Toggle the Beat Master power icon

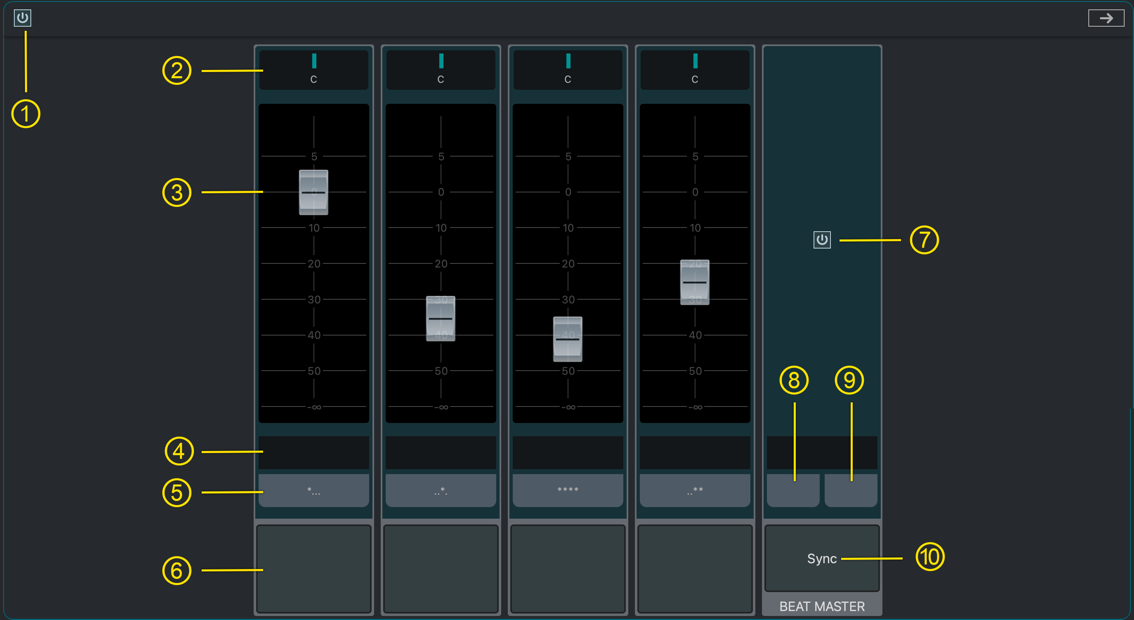(822, 240)
